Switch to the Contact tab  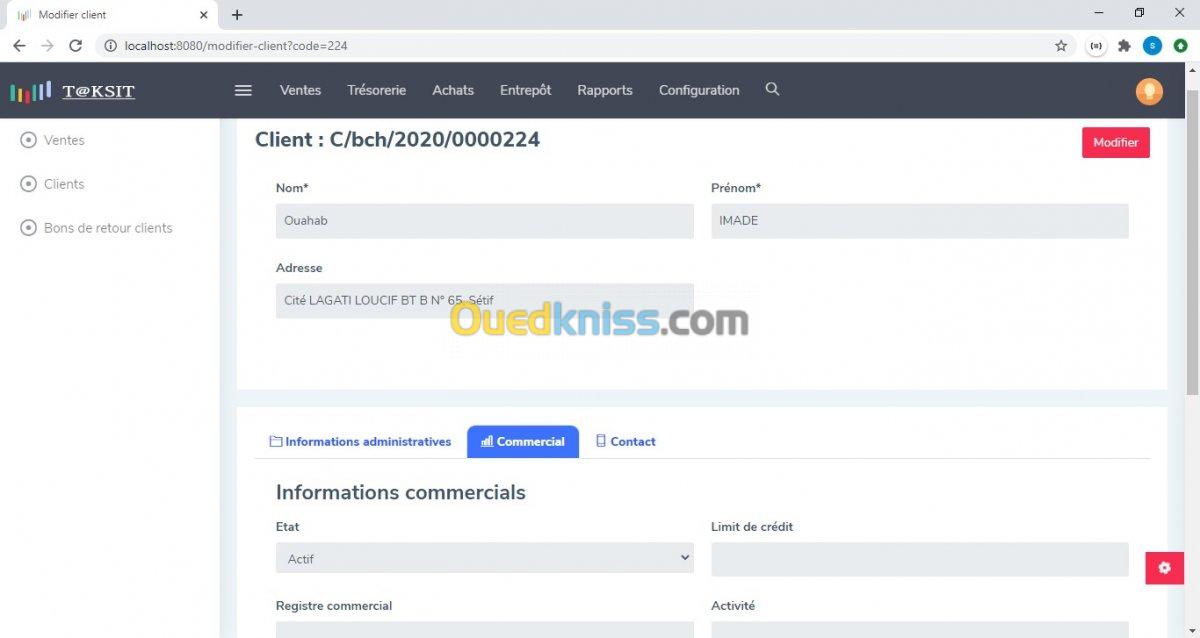(626, 441)
